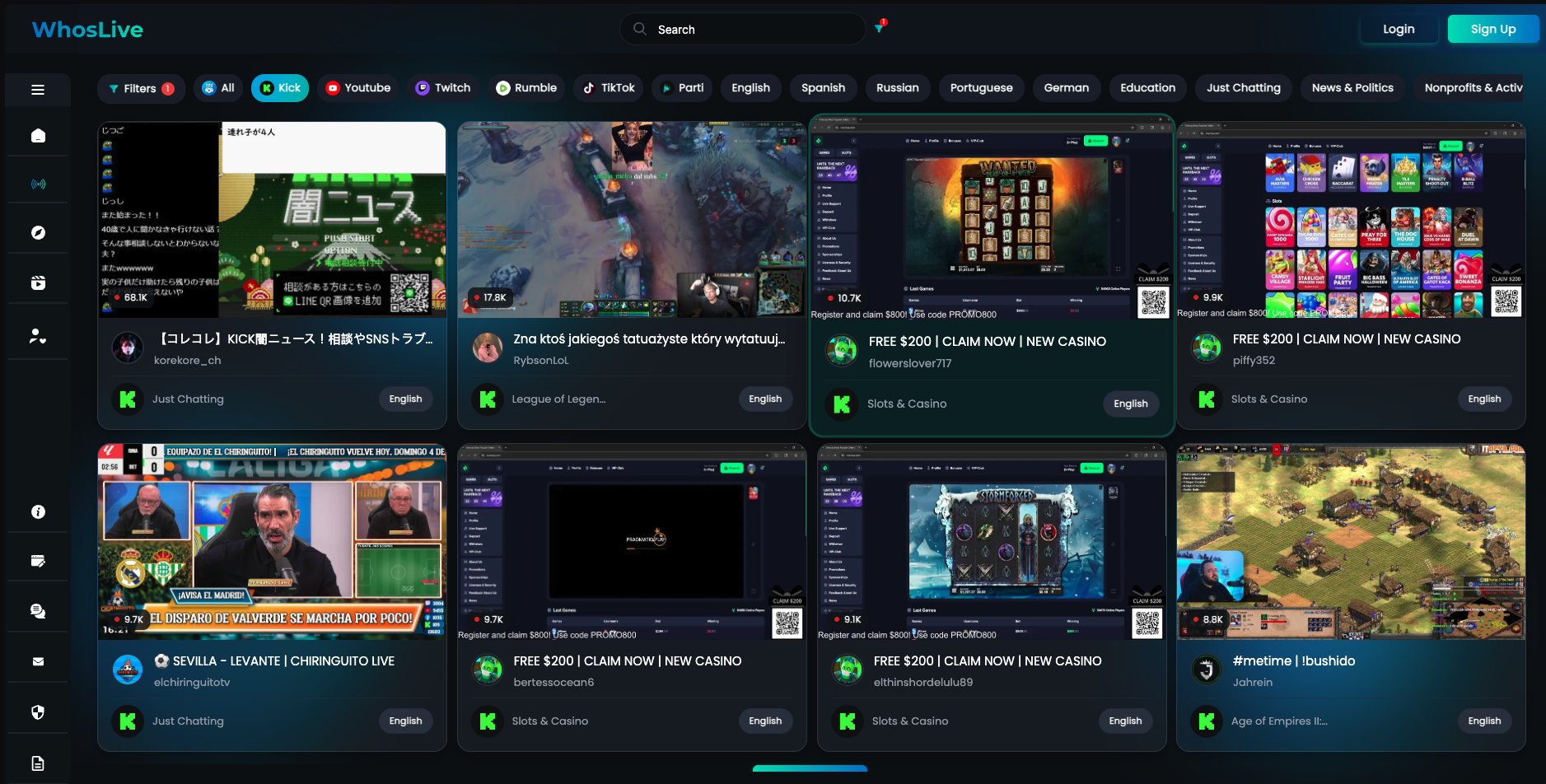Open the RybsonLoL League of Legends thumbnail
Image resolution: width=1546 pixels, height=784 pixels.
pyautogui.click(x=632, y=220)
